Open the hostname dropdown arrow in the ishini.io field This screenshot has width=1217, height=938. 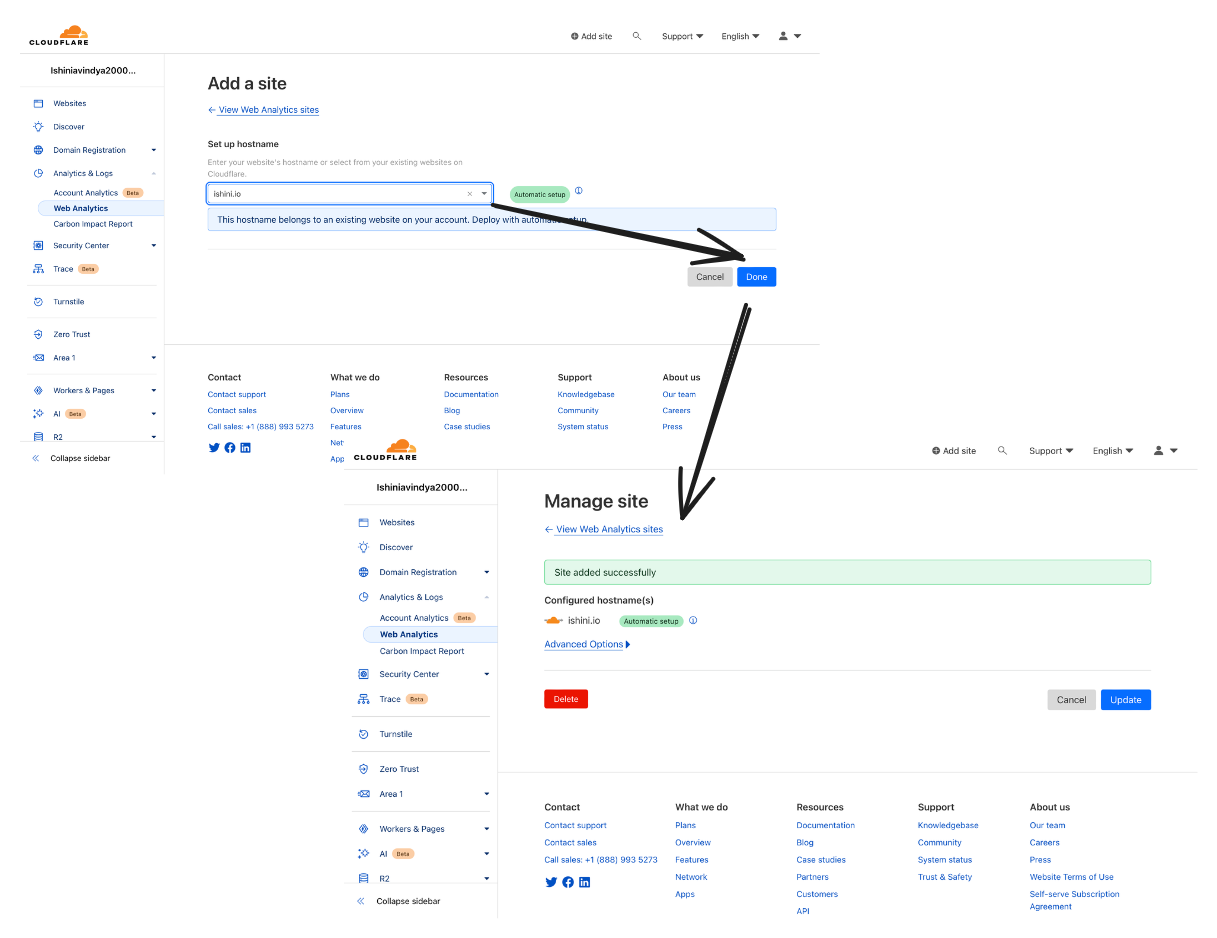484,194
